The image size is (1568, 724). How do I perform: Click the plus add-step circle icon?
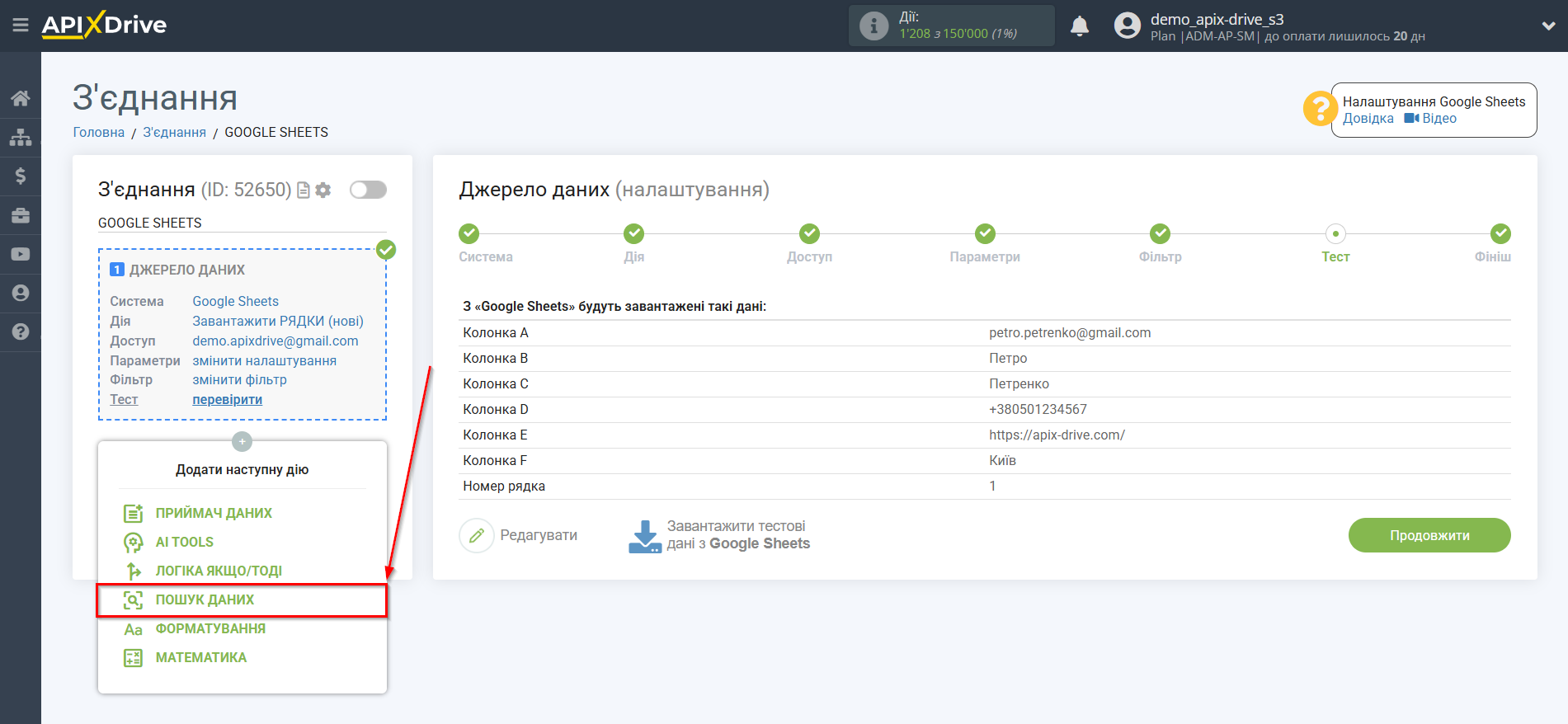(242, 442)
